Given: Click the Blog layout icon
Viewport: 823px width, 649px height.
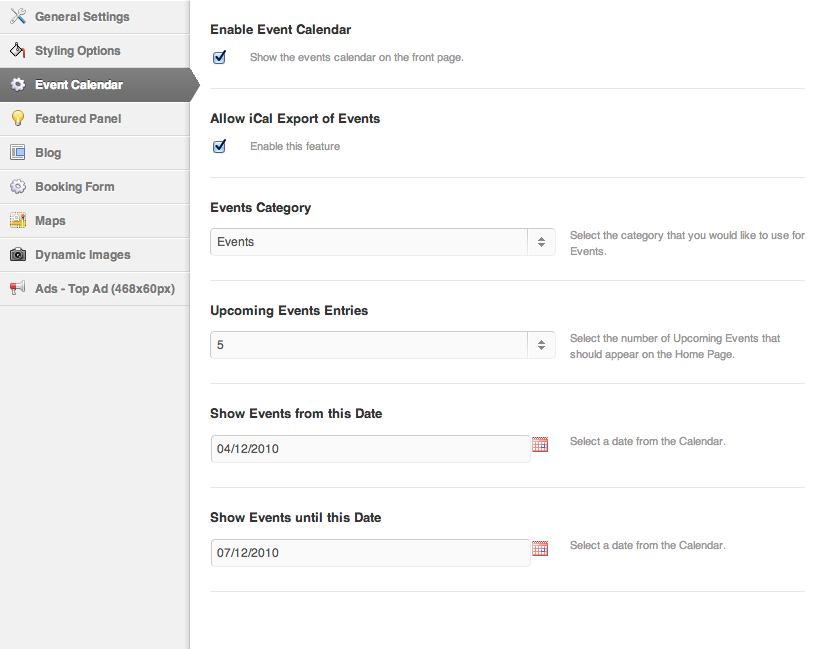Looking at the screenshot, I should [x=18, y=152].
